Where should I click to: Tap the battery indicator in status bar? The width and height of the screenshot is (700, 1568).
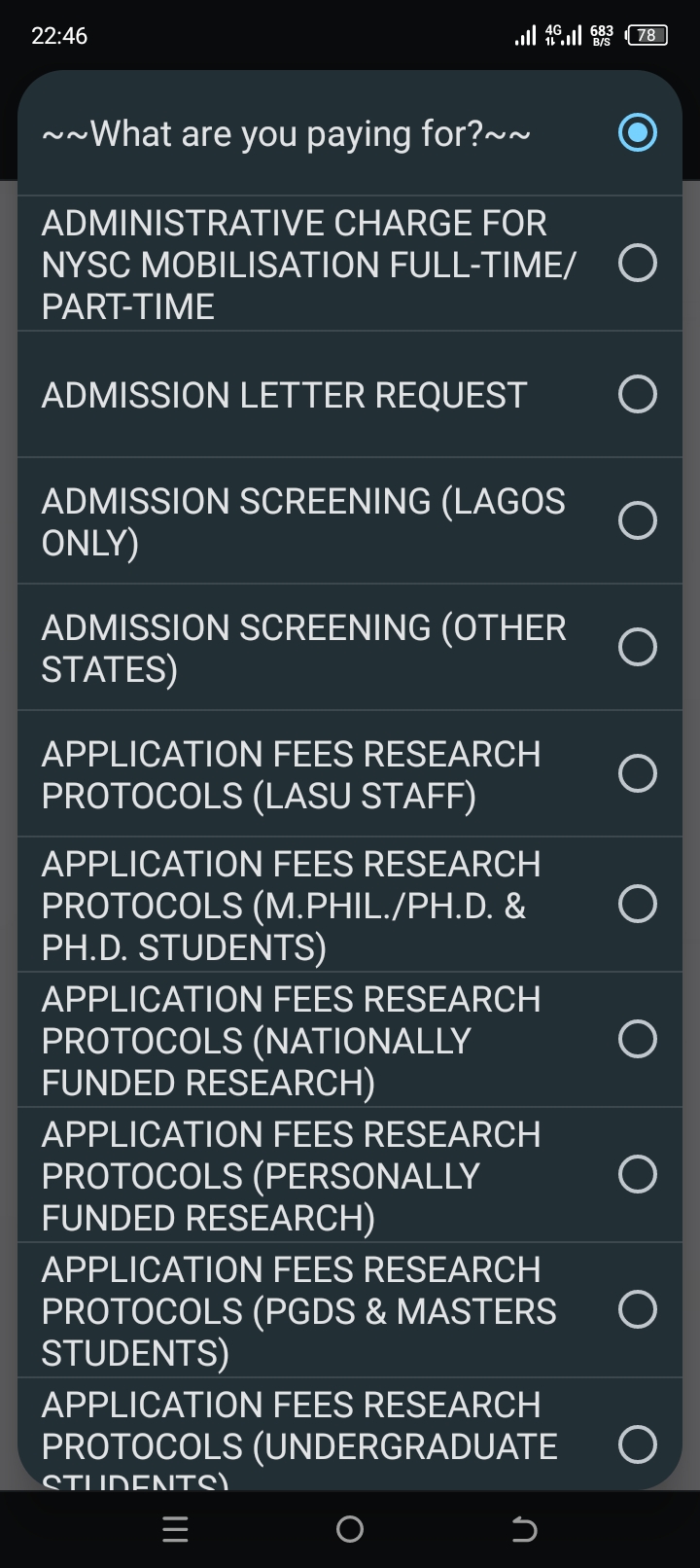[x=647, y=36]
